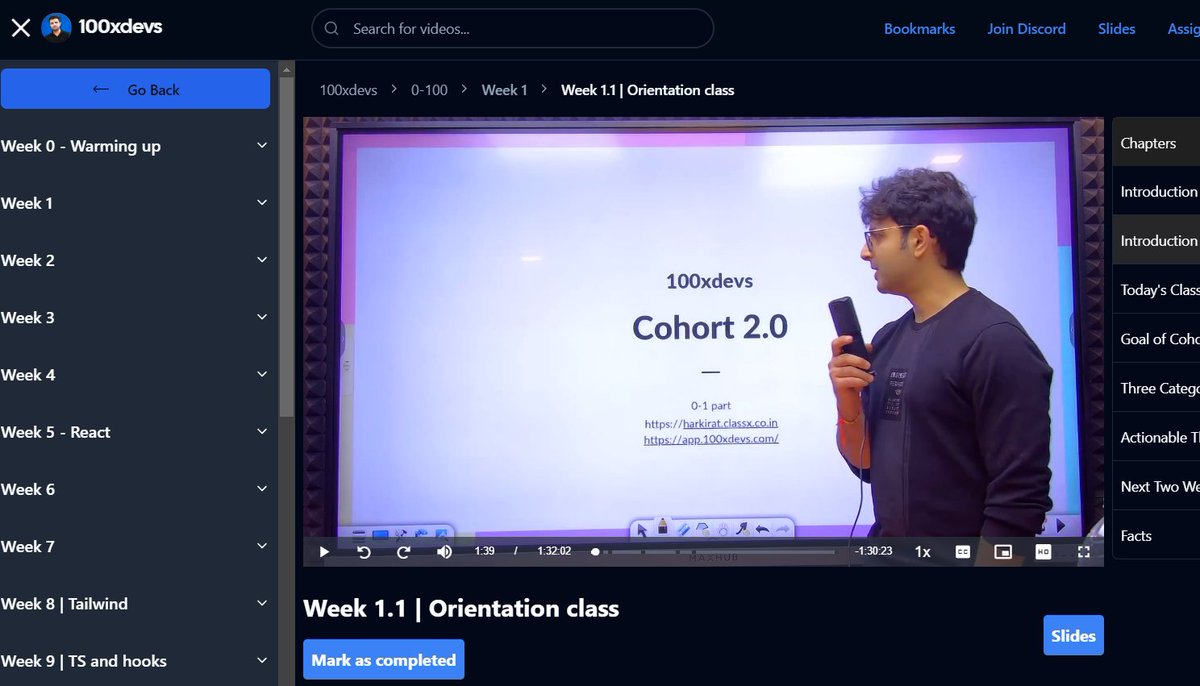Expand the Week 3 section
1200x686 pixels.
(x=135, y=317)
